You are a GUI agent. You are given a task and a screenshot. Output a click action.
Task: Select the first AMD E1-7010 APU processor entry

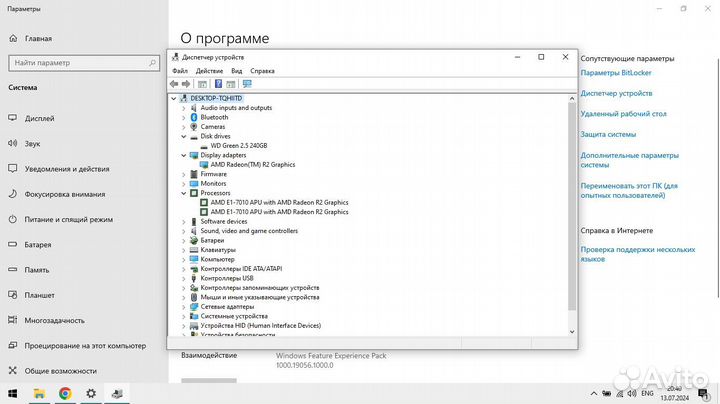279,202
